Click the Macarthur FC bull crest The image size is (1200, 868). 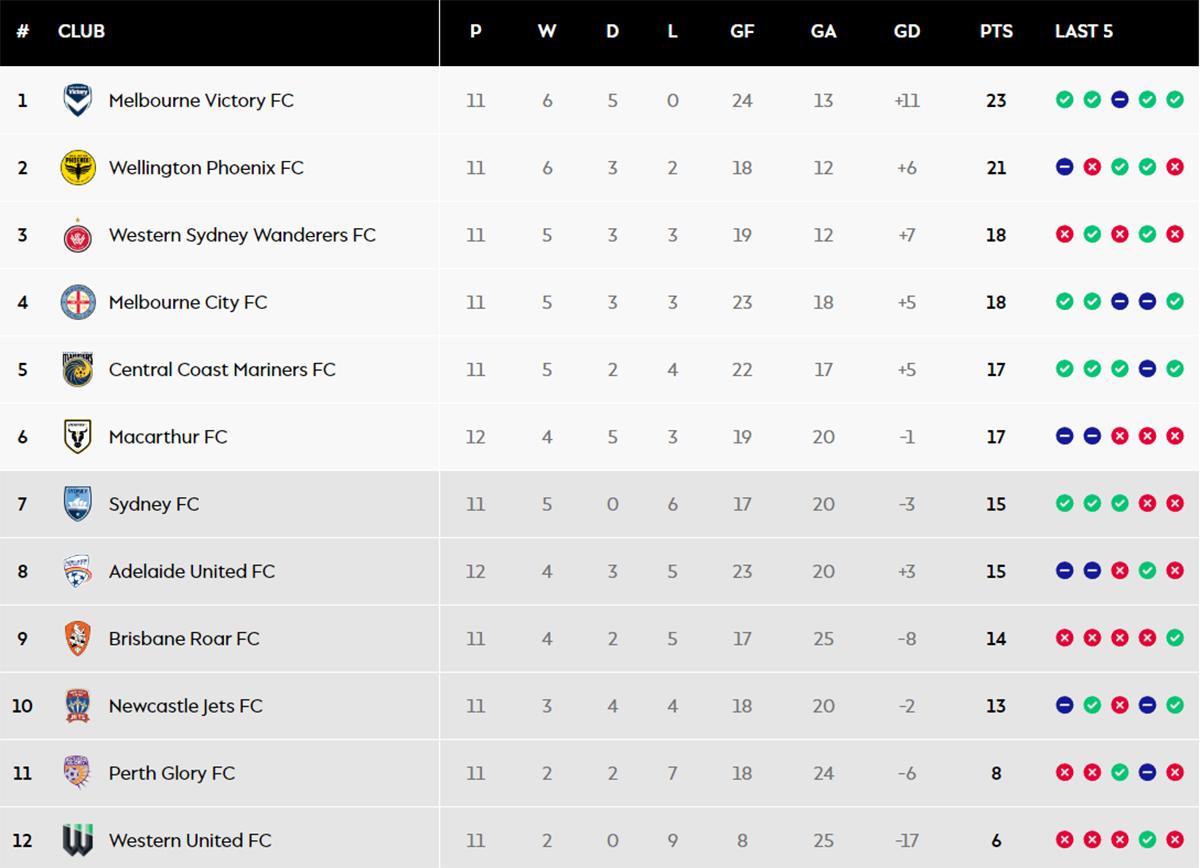78,436
